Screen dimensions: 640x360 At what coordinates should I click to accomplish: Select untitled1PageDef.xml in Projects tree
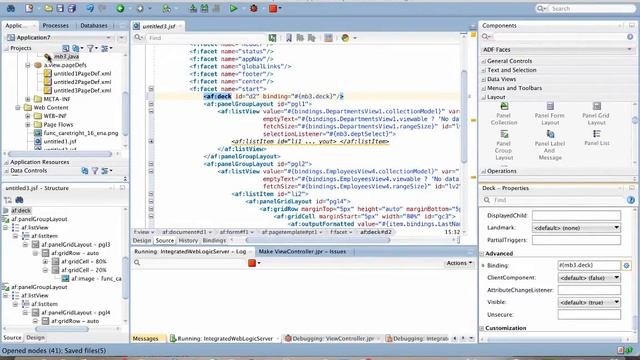(82, 73)
